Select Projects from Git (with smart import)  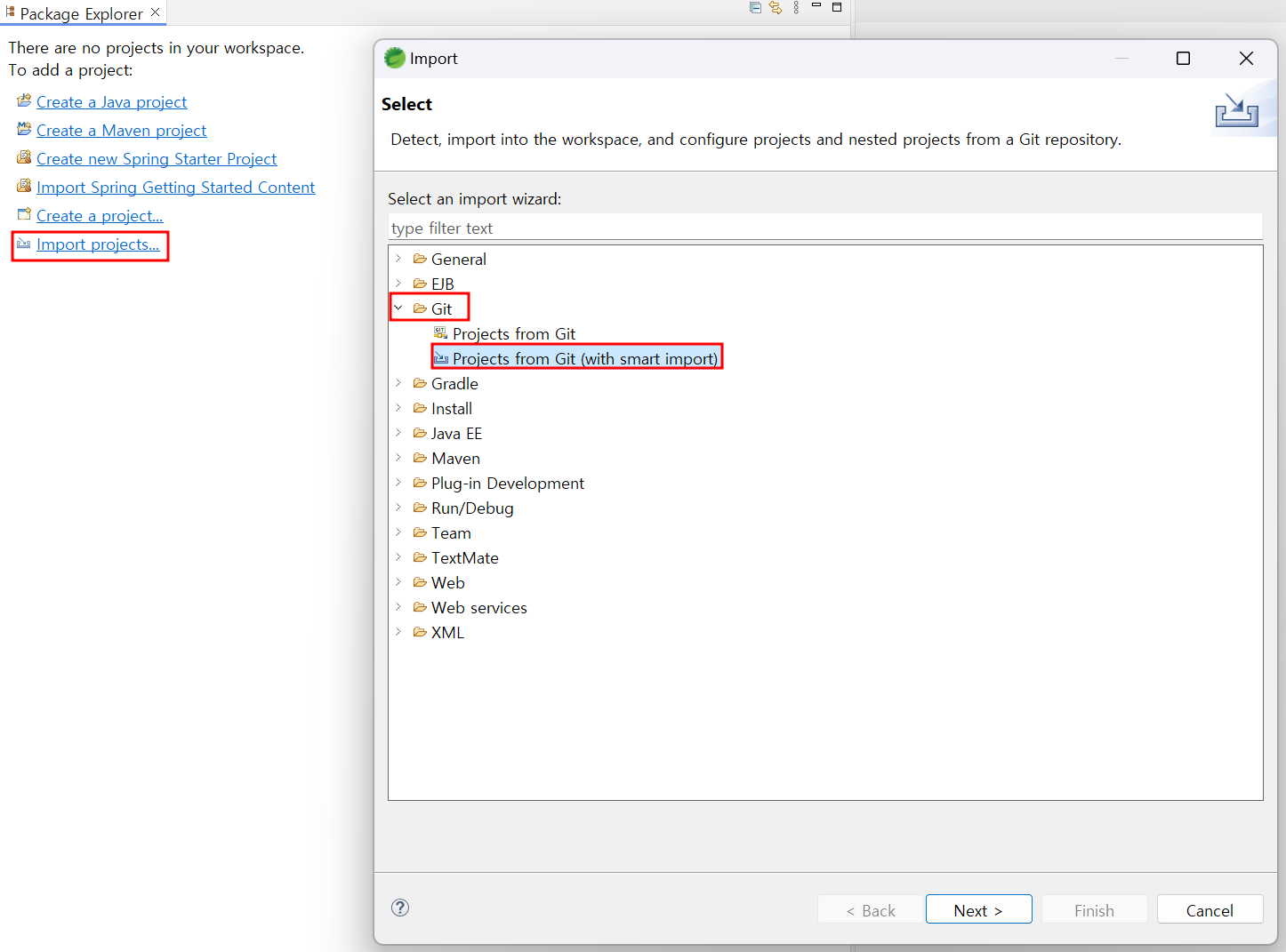585,358
